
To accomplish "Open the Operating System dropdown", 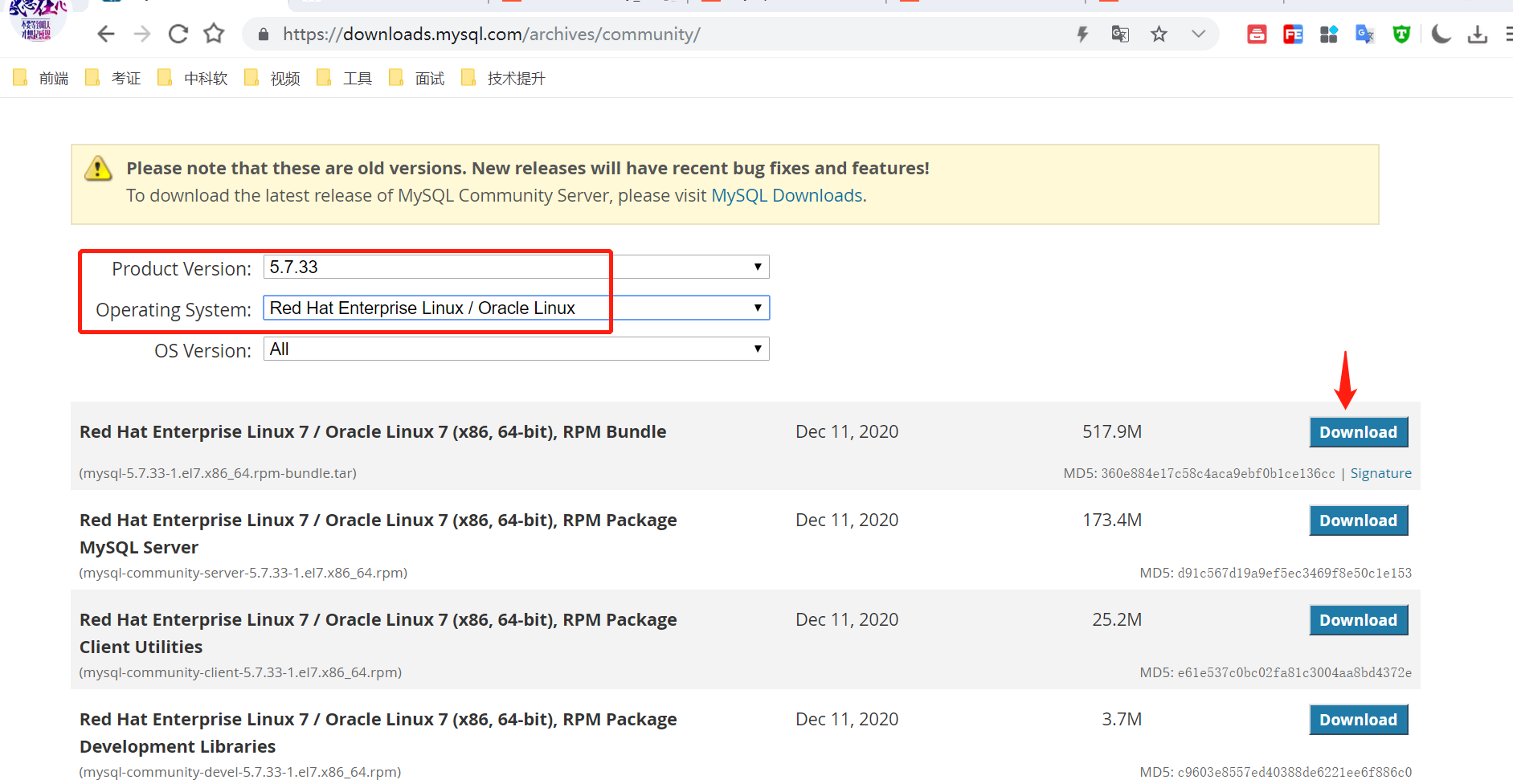I will [x=516, y=308].
